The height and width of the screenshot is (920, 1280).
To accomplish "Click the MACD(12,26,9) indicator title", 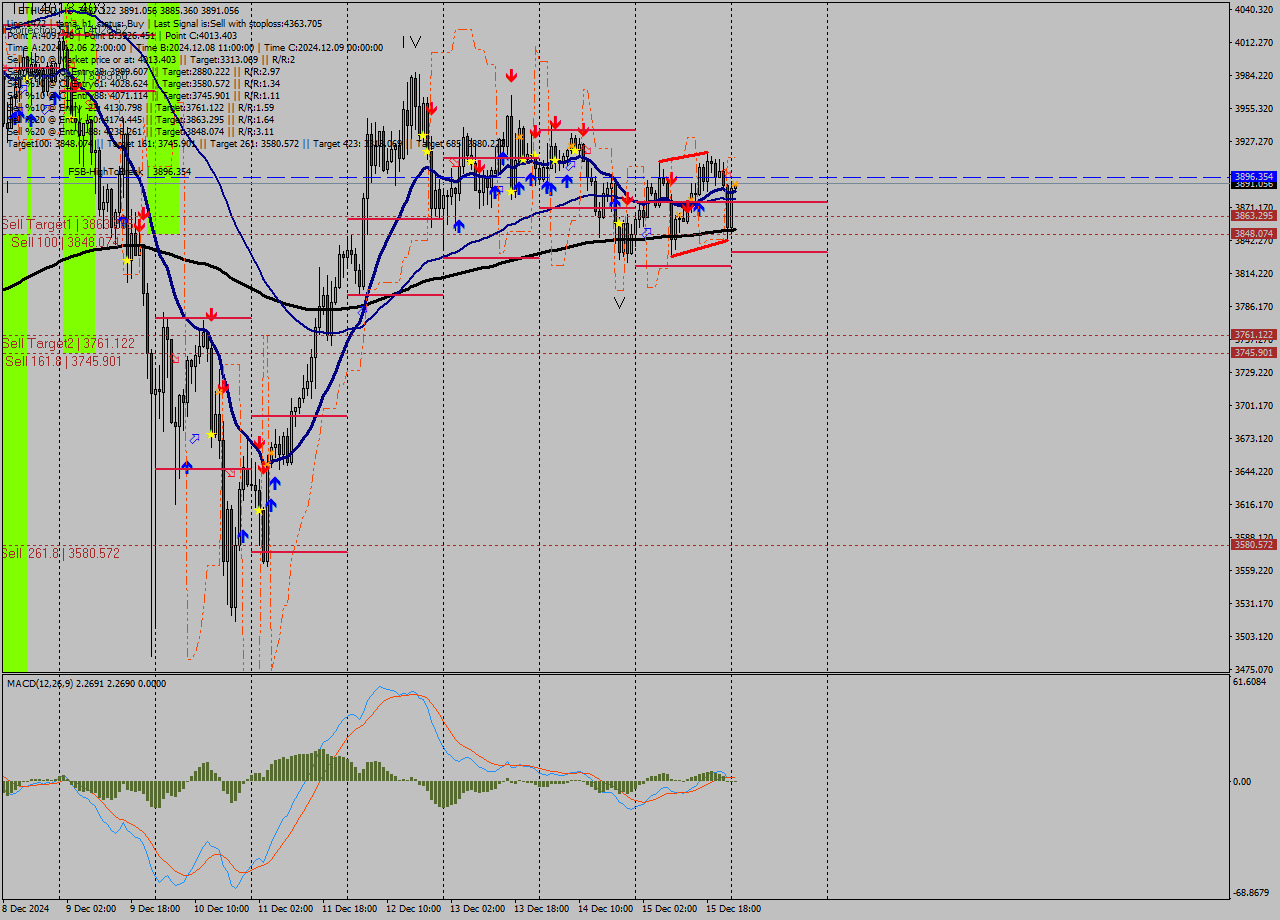I will 86,684.
